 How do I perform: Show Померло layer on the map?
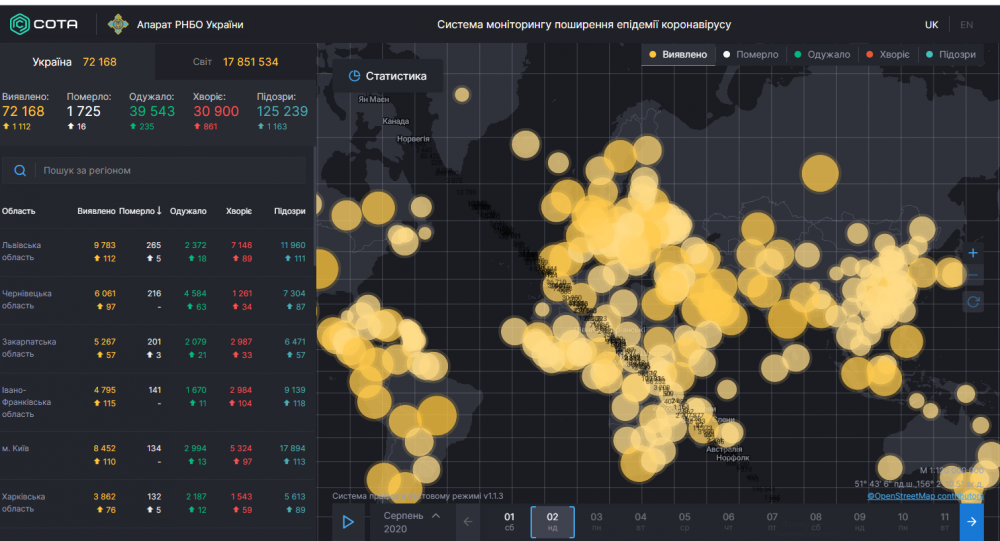[752, 55]
